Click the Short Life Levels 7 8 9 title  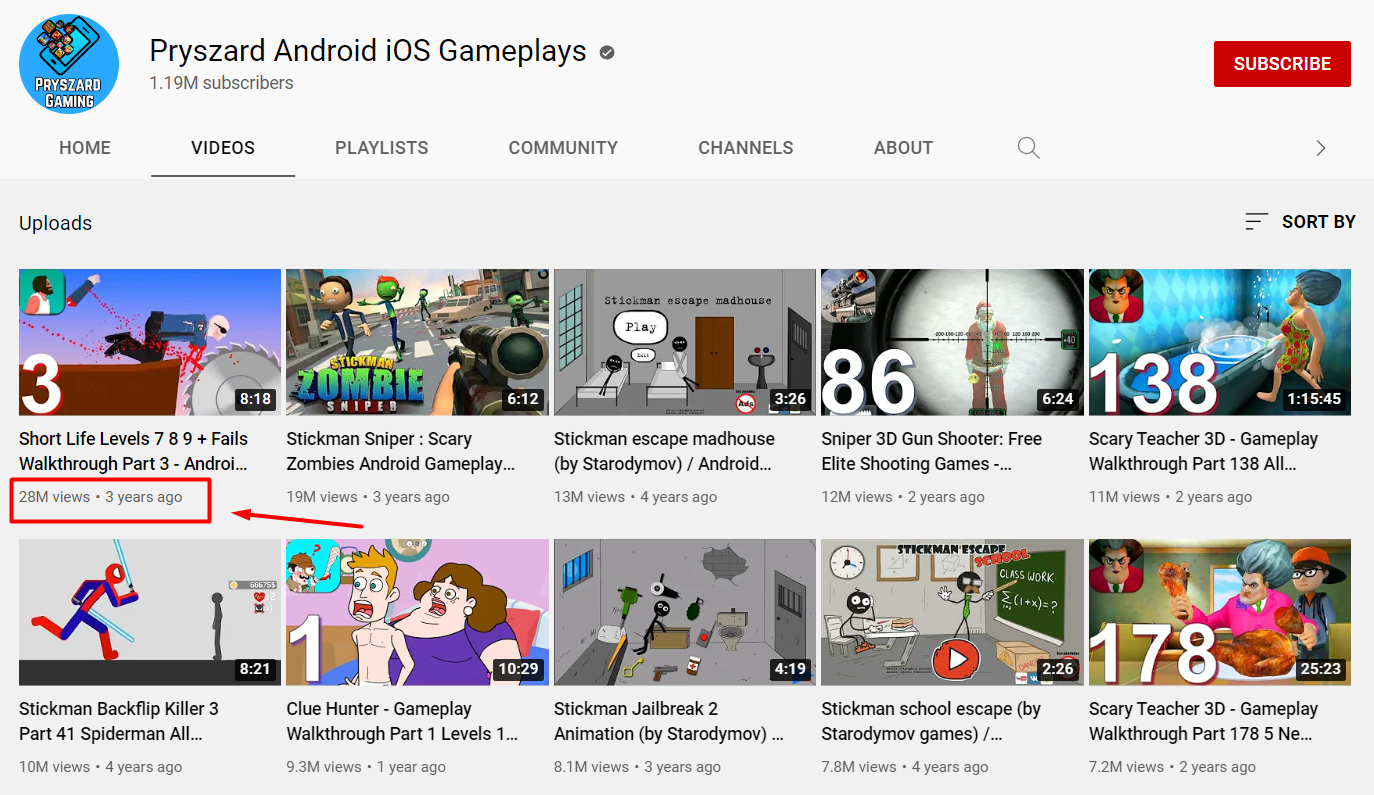[x=134, y=451]
